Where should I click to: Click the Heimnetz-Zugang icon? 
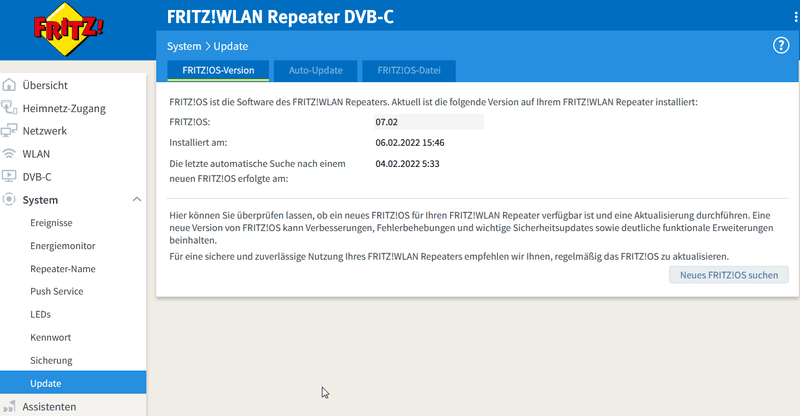[9, 108]
